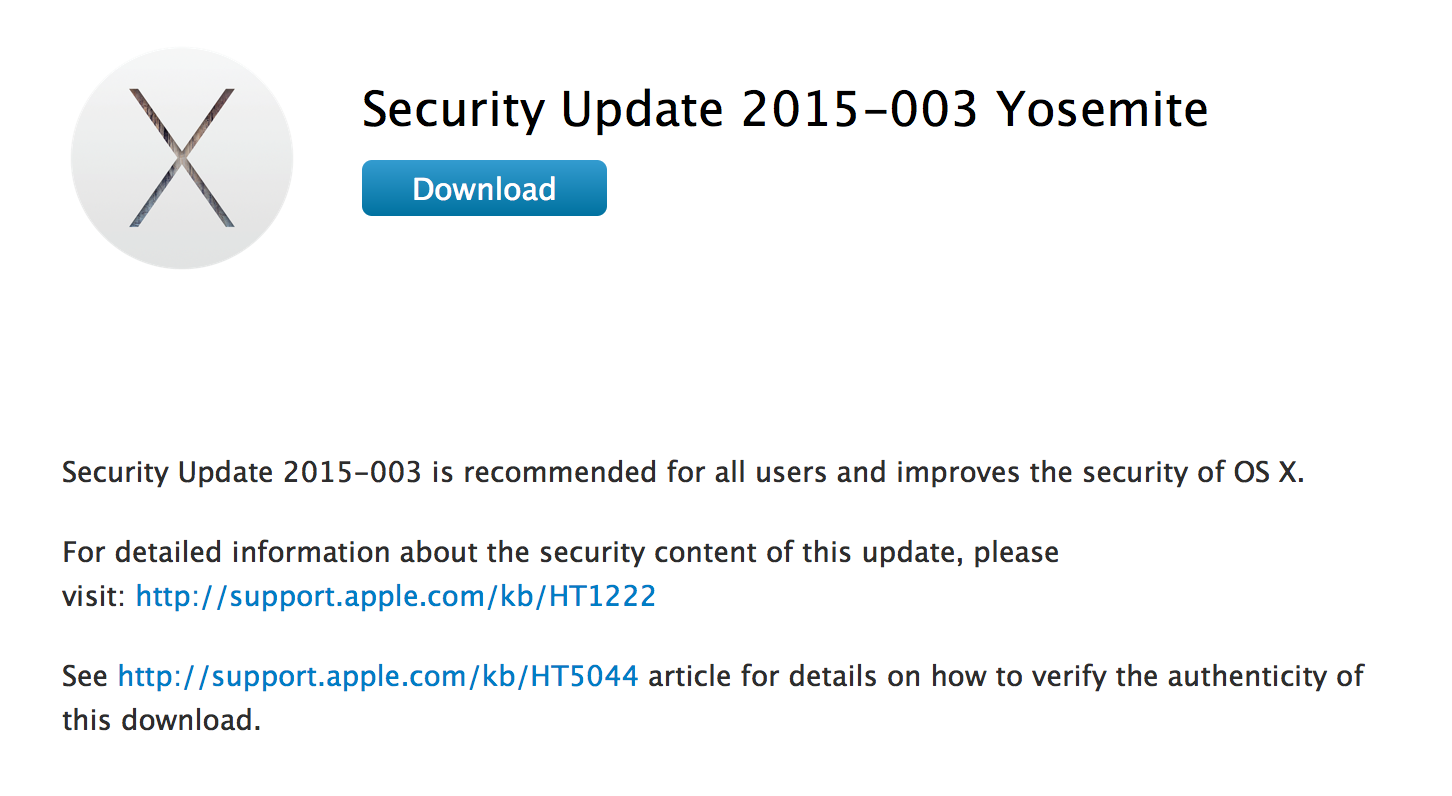Viewport: 1452px width, 796px height.
Task: Click the authenticity verification paragraph
Action: pos(700,675)
